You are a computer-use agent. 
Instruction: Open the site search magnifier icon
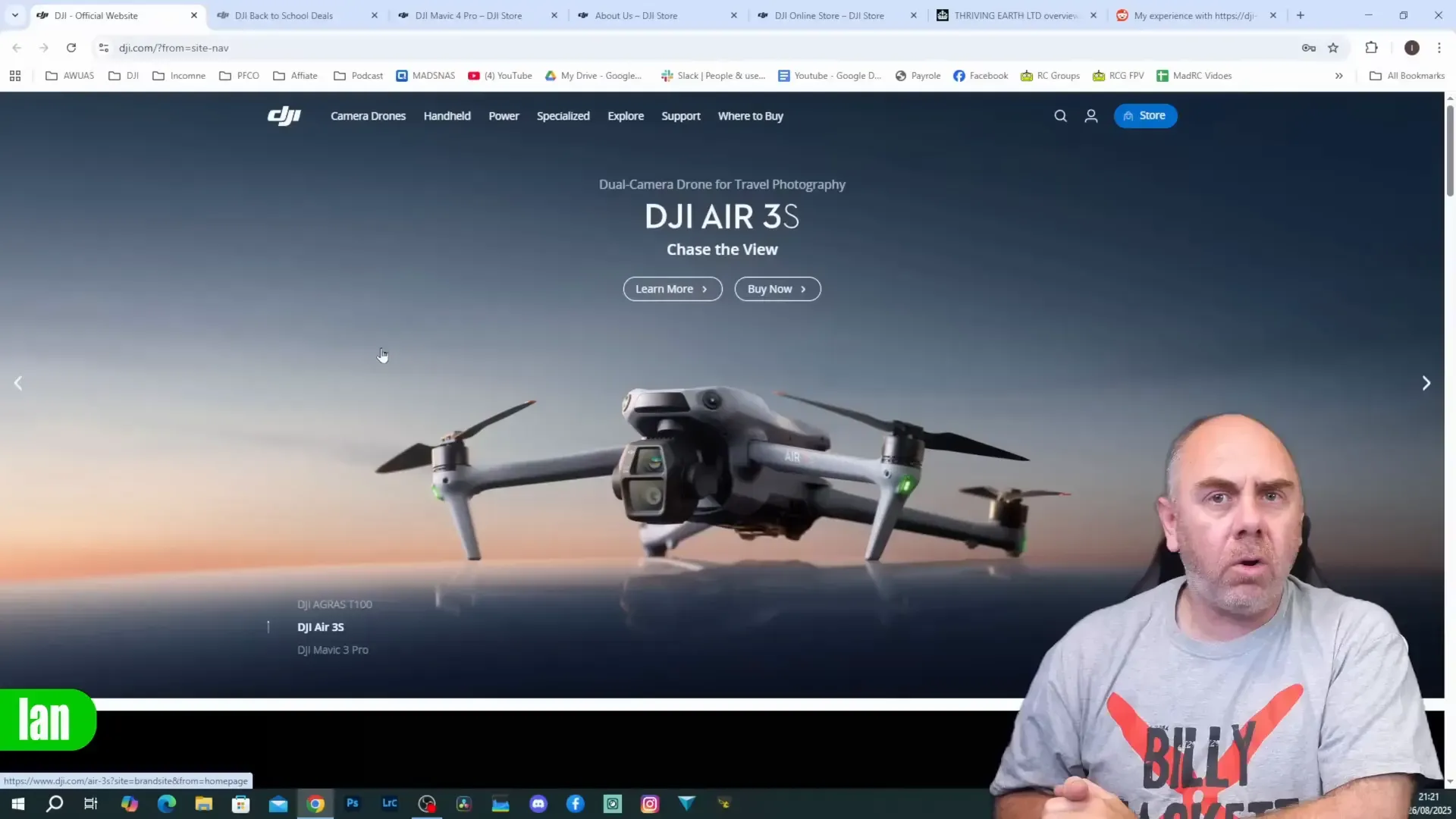click(x=1060, y=116)
